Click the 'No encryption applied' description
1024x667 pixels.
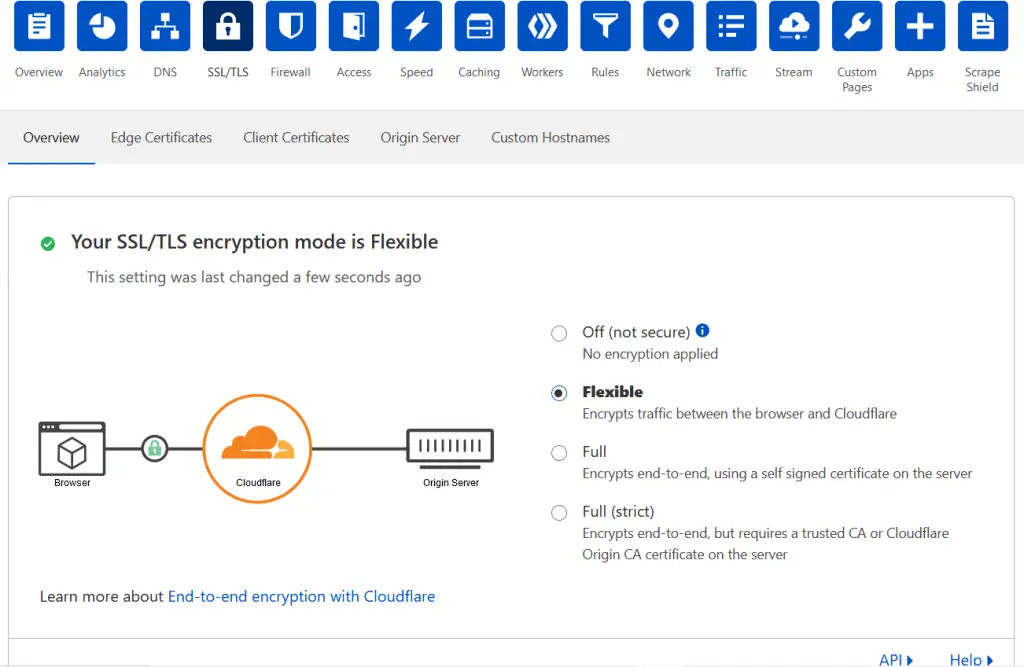click(x=650, y=354)
